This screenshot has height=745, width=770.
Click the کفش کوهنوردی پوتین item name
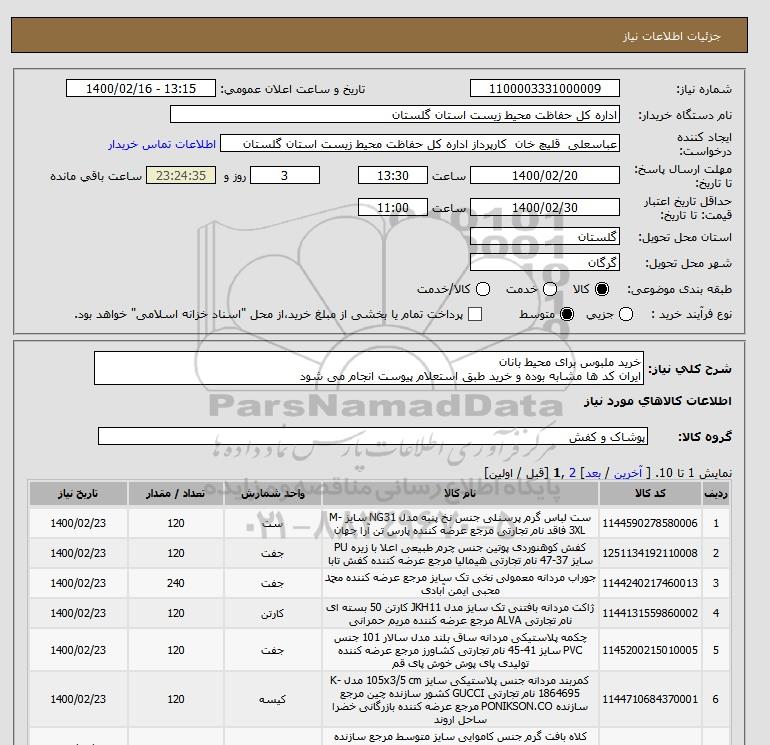460,553
